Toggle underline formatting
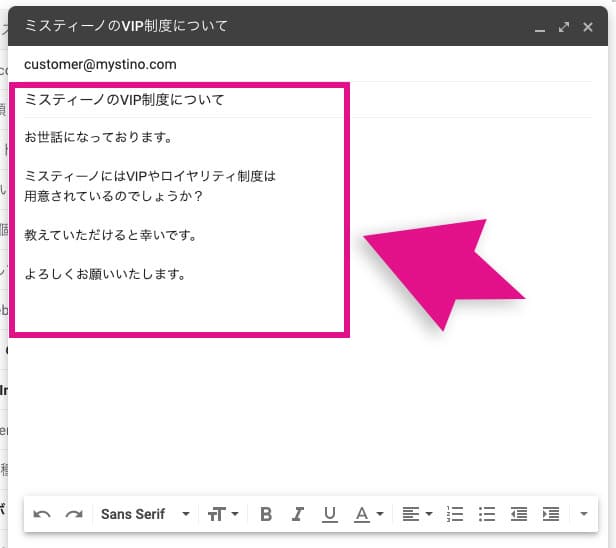This screenshot has height=548, width=616. [x=330, y=514]
